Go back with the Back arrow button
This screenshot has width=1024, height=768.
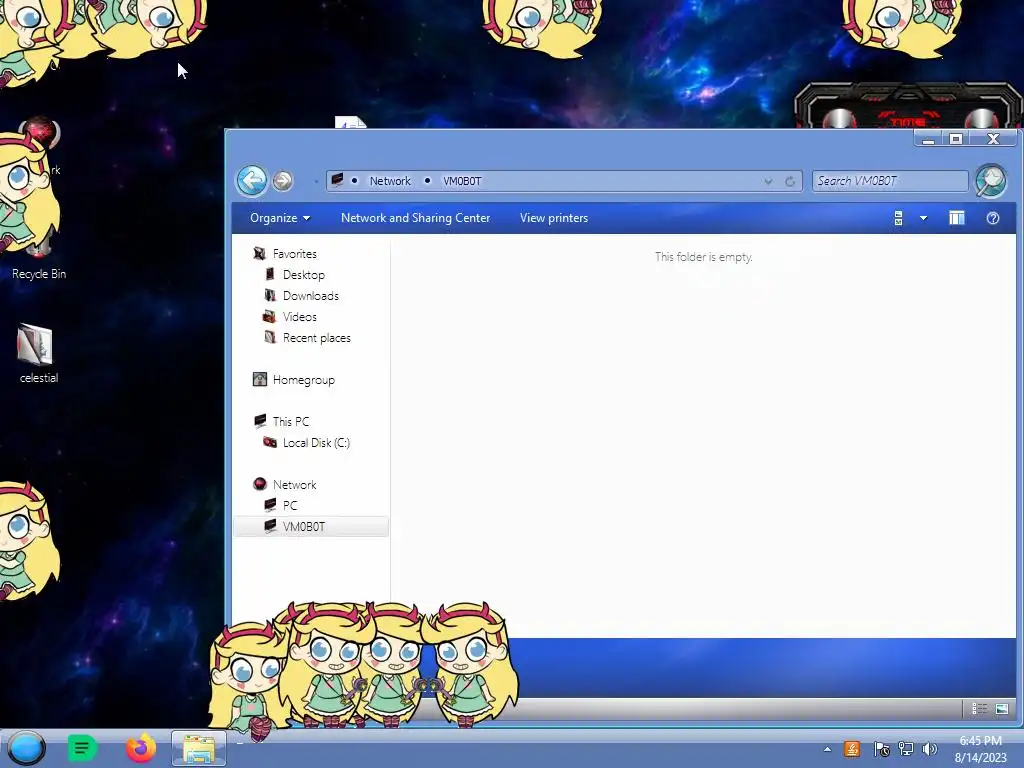pos(251,180)
